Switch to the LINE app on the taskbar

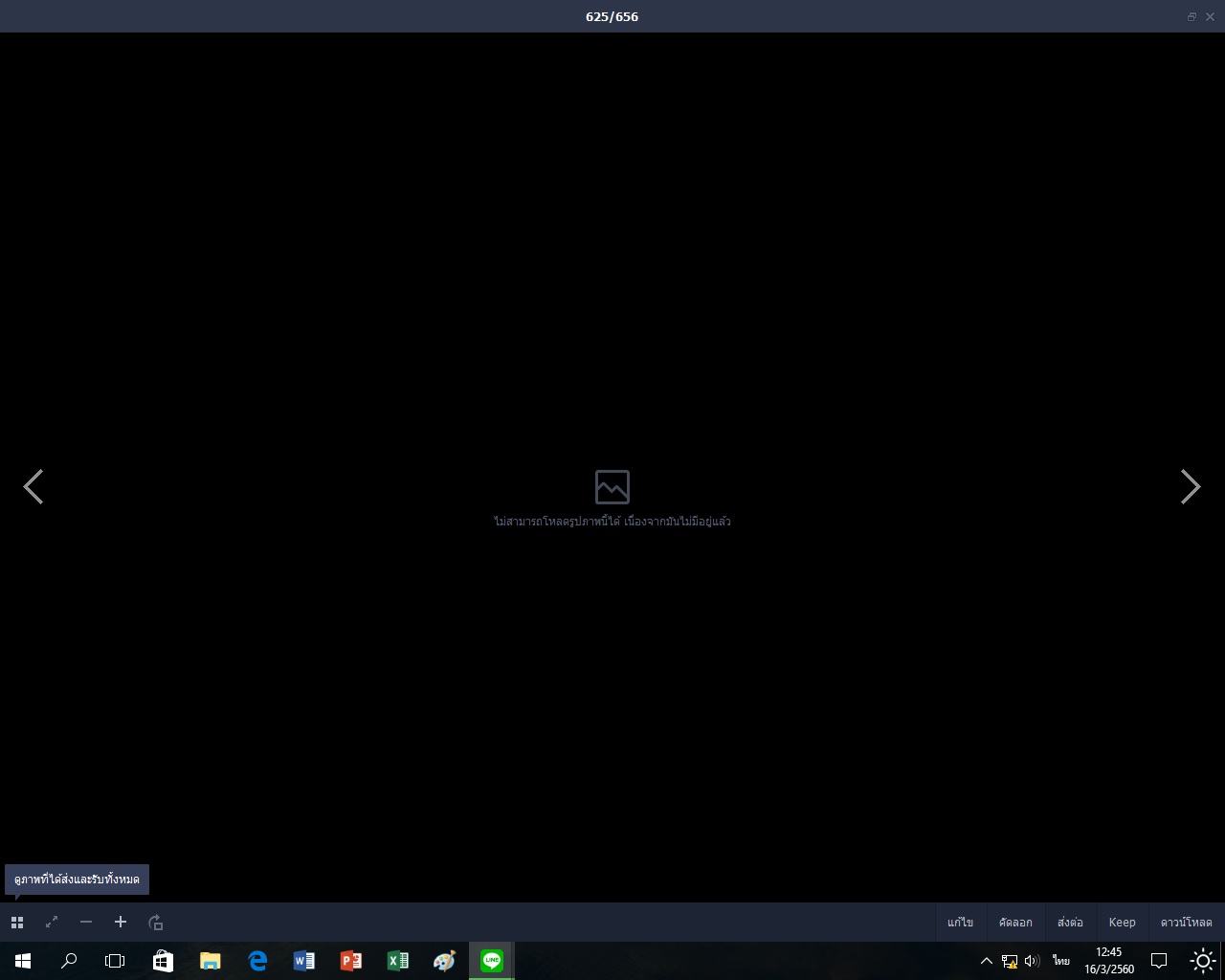coord(492,961)
